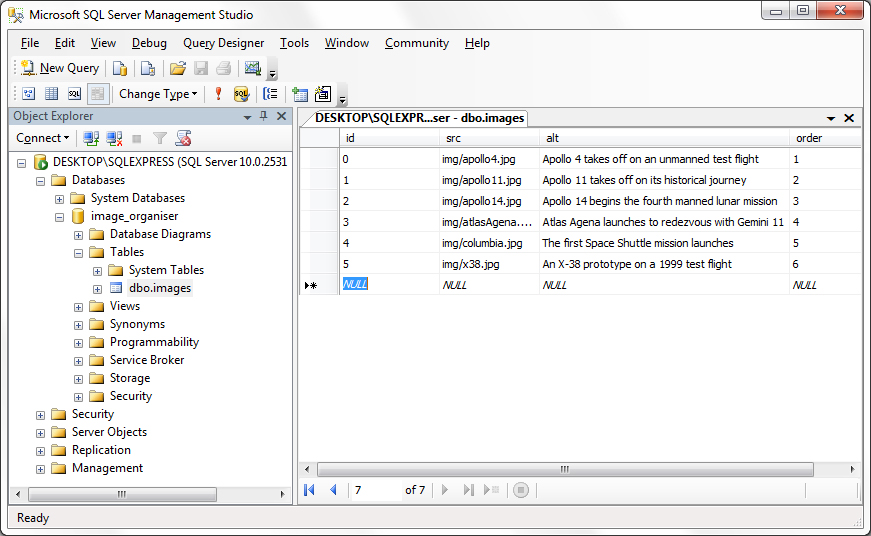
Task: Go to first row navigation button
Action: click(x=309, y=490)
